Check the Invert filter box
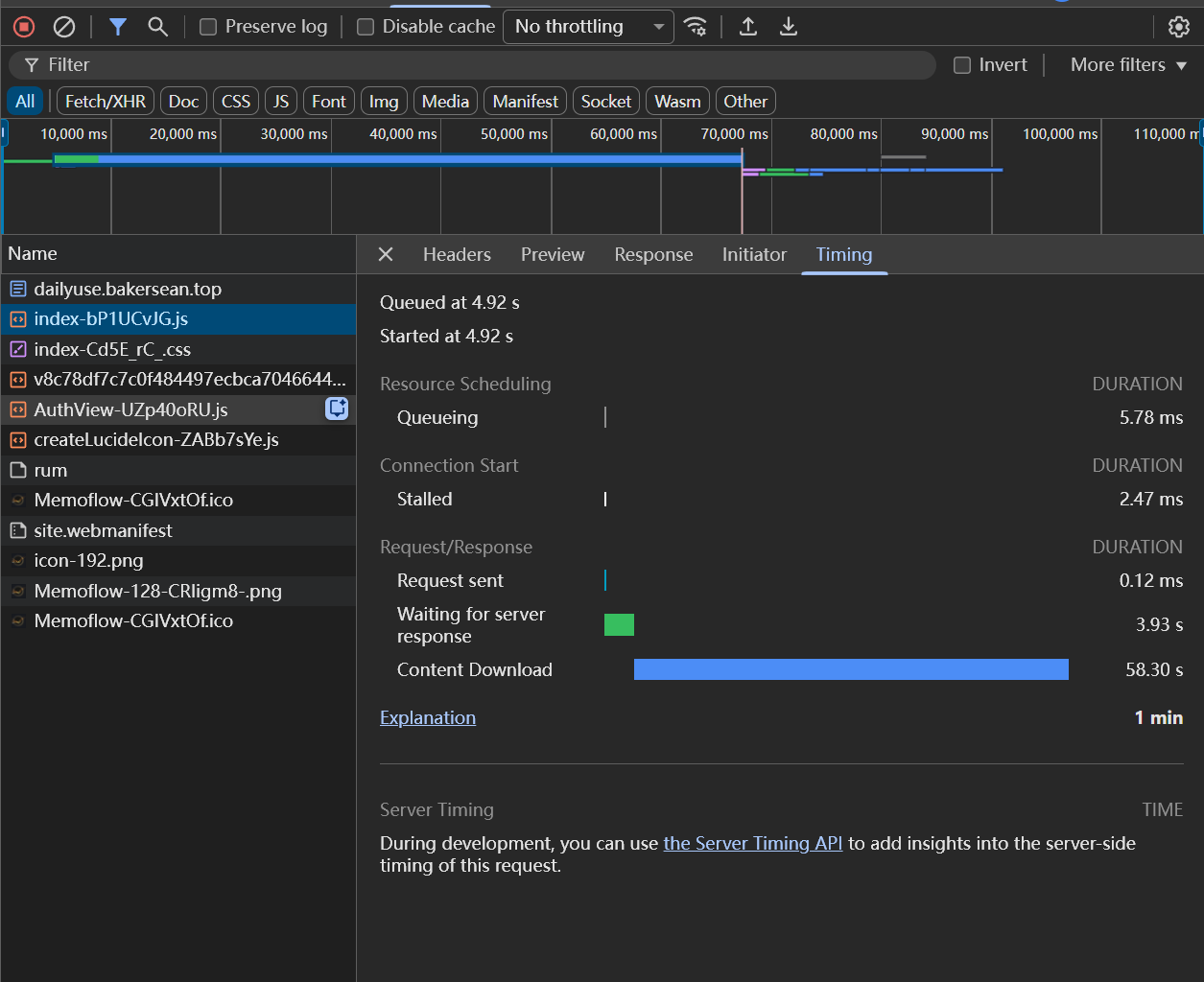 coord(962,65)
